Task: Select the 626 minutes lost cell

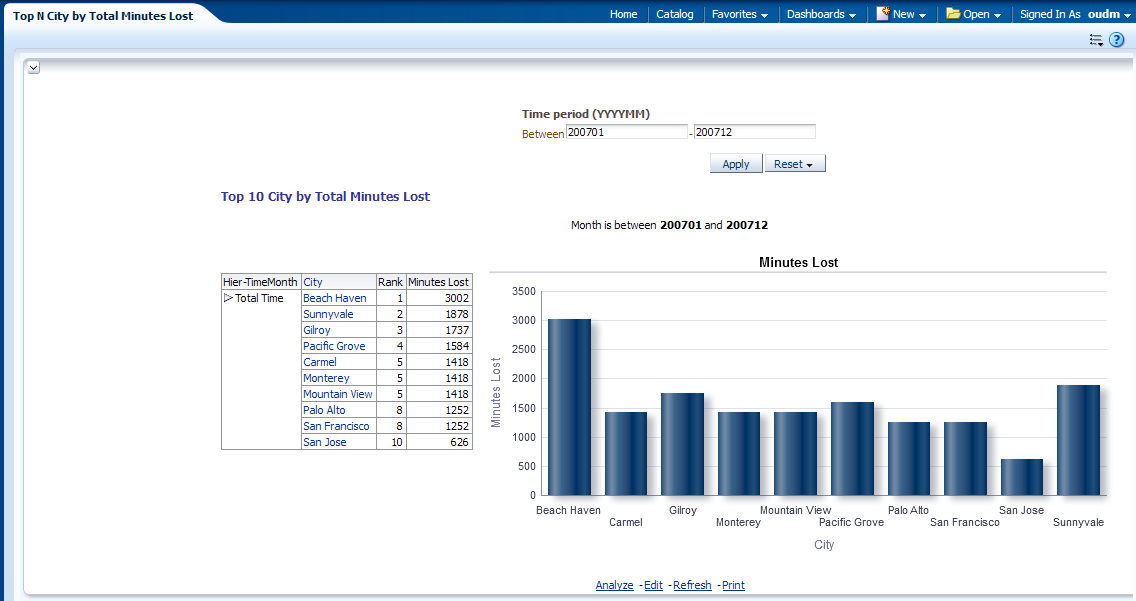Action: [x=439, y=441]
